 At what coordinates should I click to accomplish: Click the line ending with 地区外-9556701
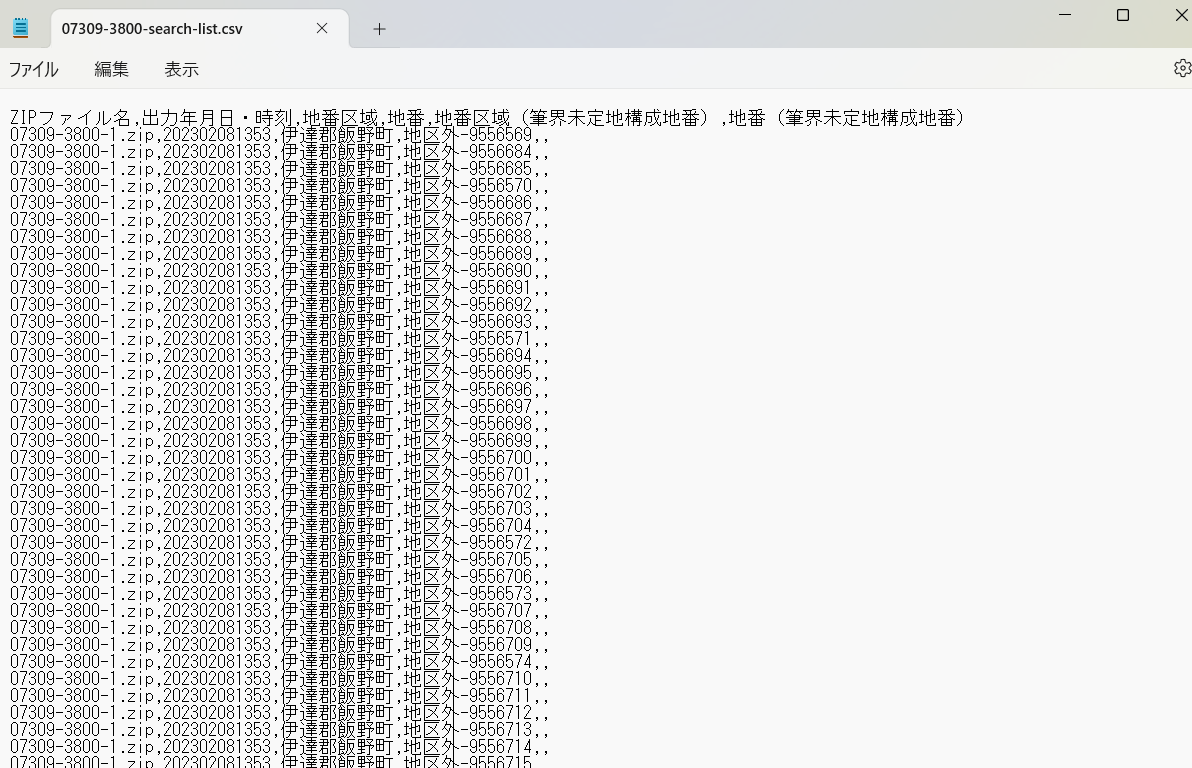[x=279, y=474]
